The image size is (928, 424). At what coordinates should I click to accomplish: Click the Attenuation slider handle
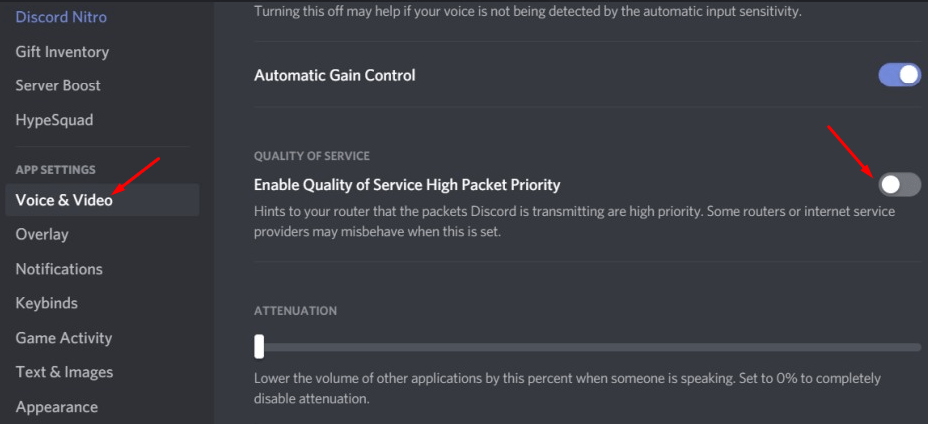(259, 346)
